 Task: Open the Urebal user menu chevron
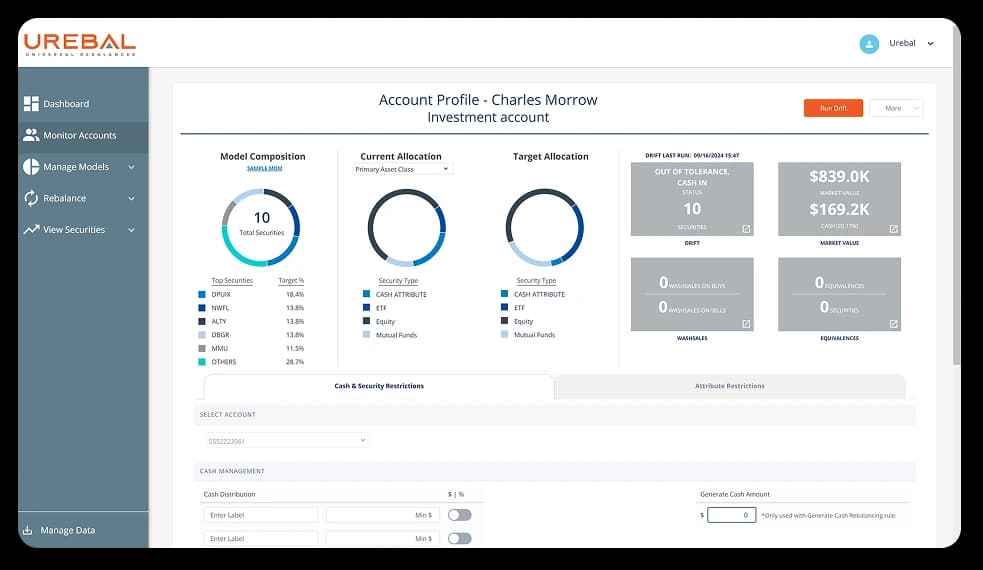click(x=930, y=44)
